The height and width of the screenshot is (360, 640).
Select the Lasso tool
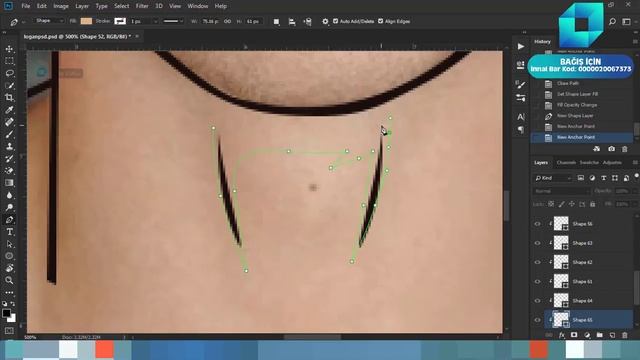coord(9,73)
